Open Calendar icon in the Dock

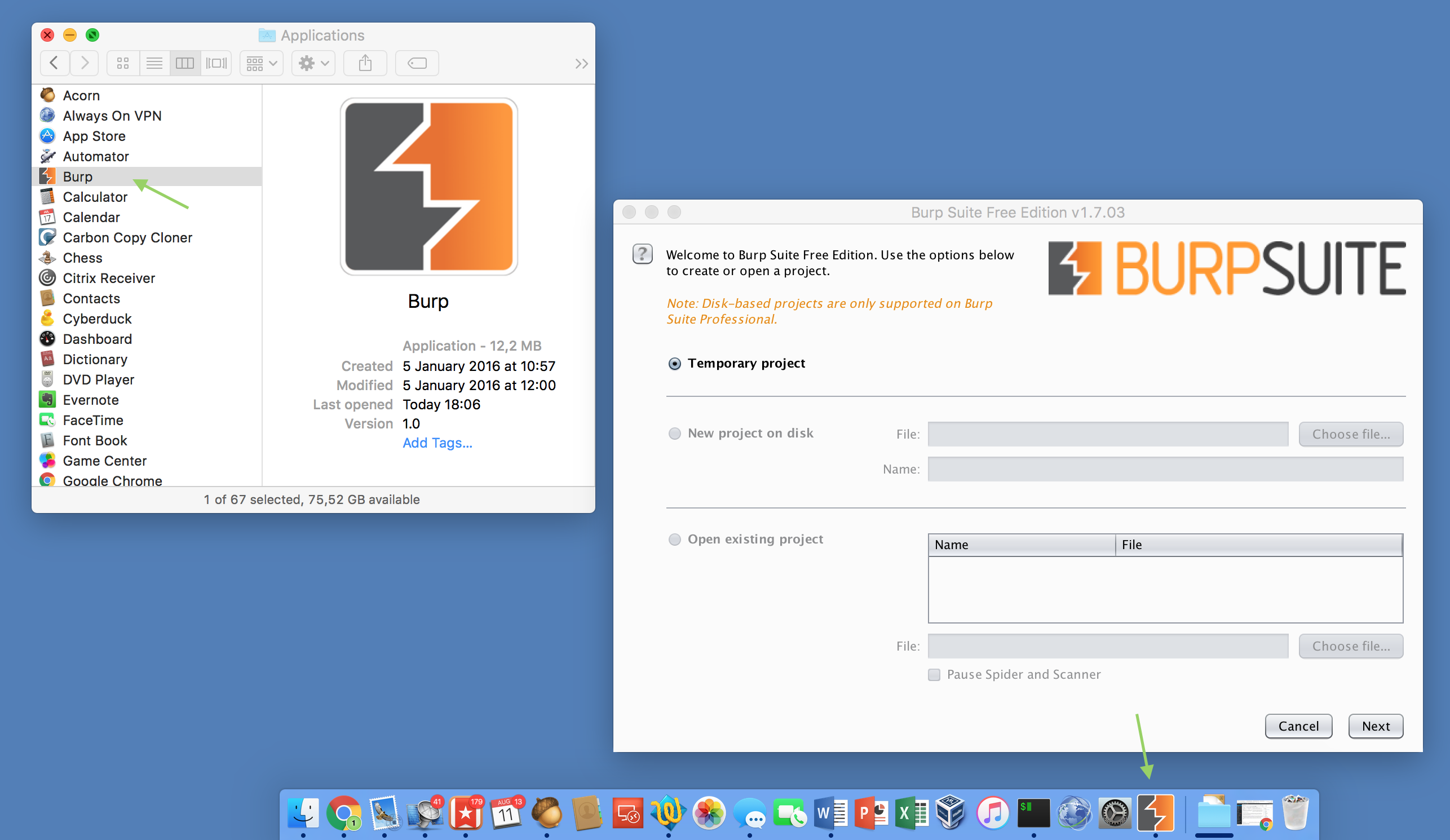pyautogui.click(x=506, y=814)
